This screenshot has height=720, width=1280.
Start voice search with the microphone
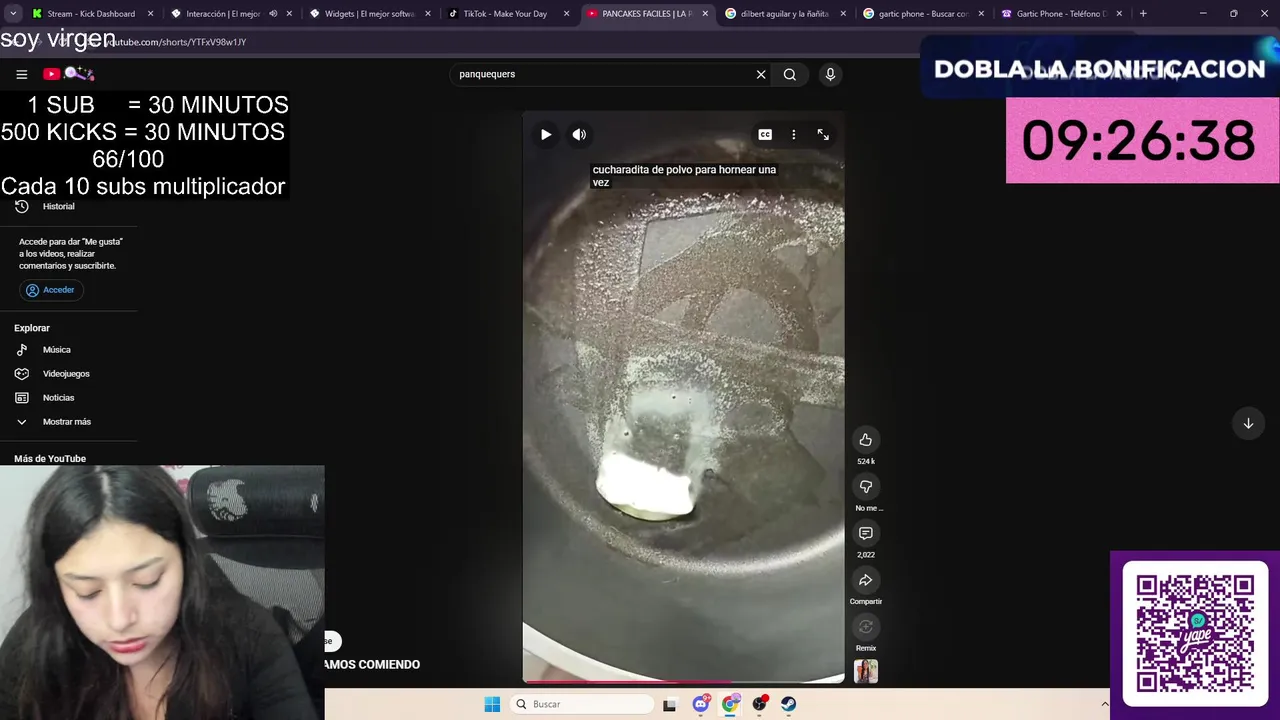tap(830, 74)
